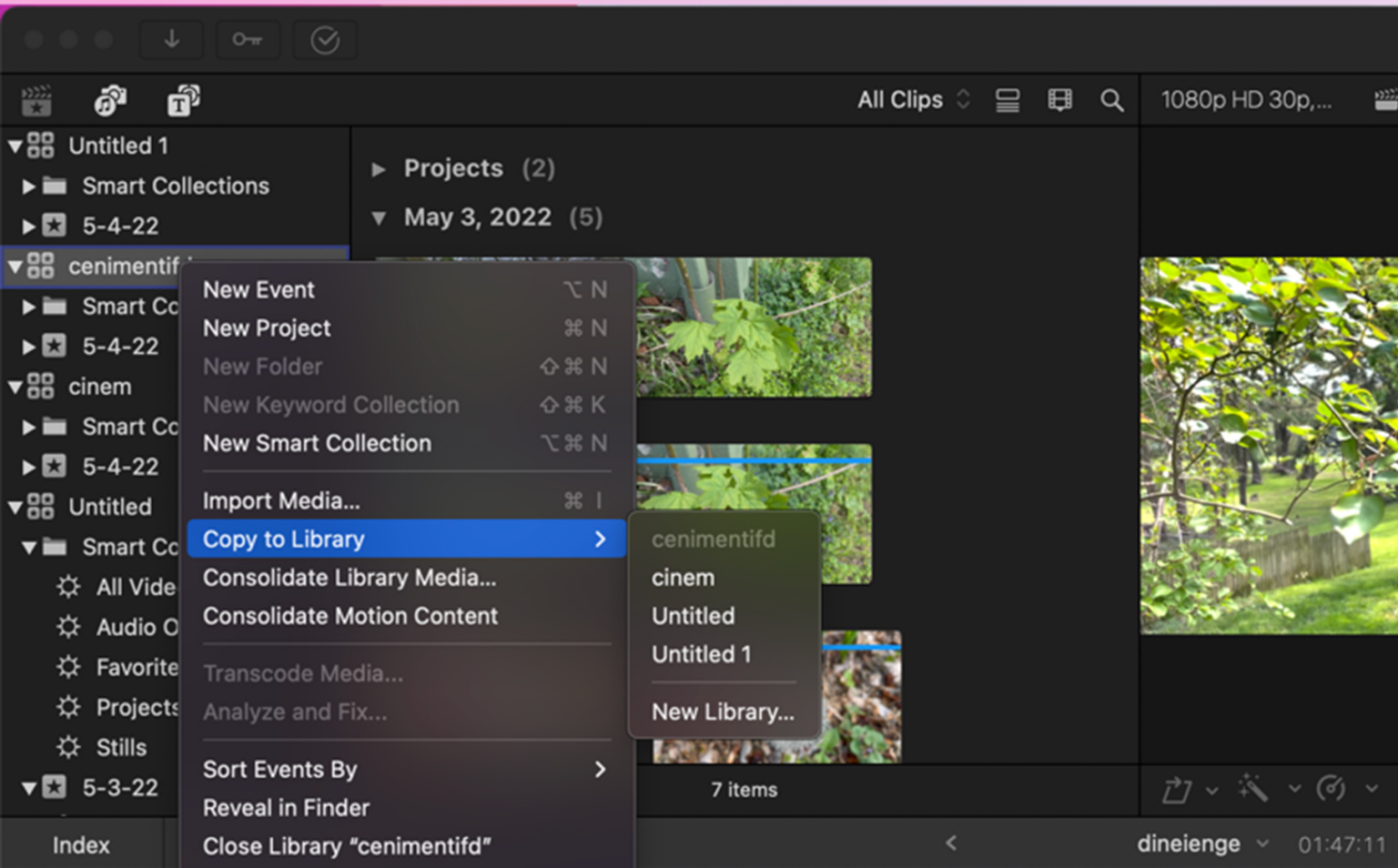The image size is (1398, 868).
Task: Click the Index button
Action: (x=81, y=845)
